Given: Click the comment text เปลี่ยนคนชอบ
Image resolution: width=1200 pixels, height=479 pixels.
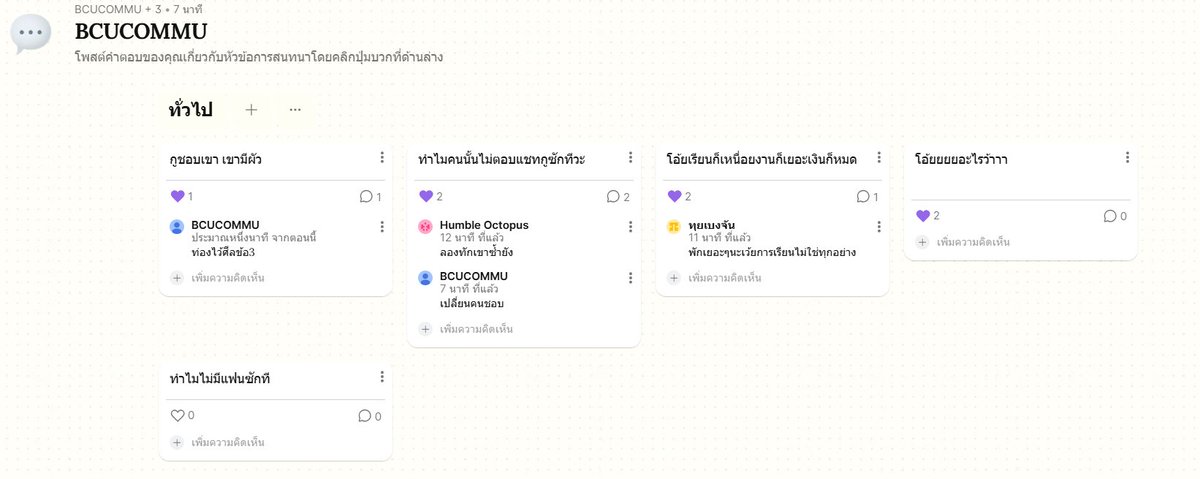Looking at the screenshot, I should [472, 303].
